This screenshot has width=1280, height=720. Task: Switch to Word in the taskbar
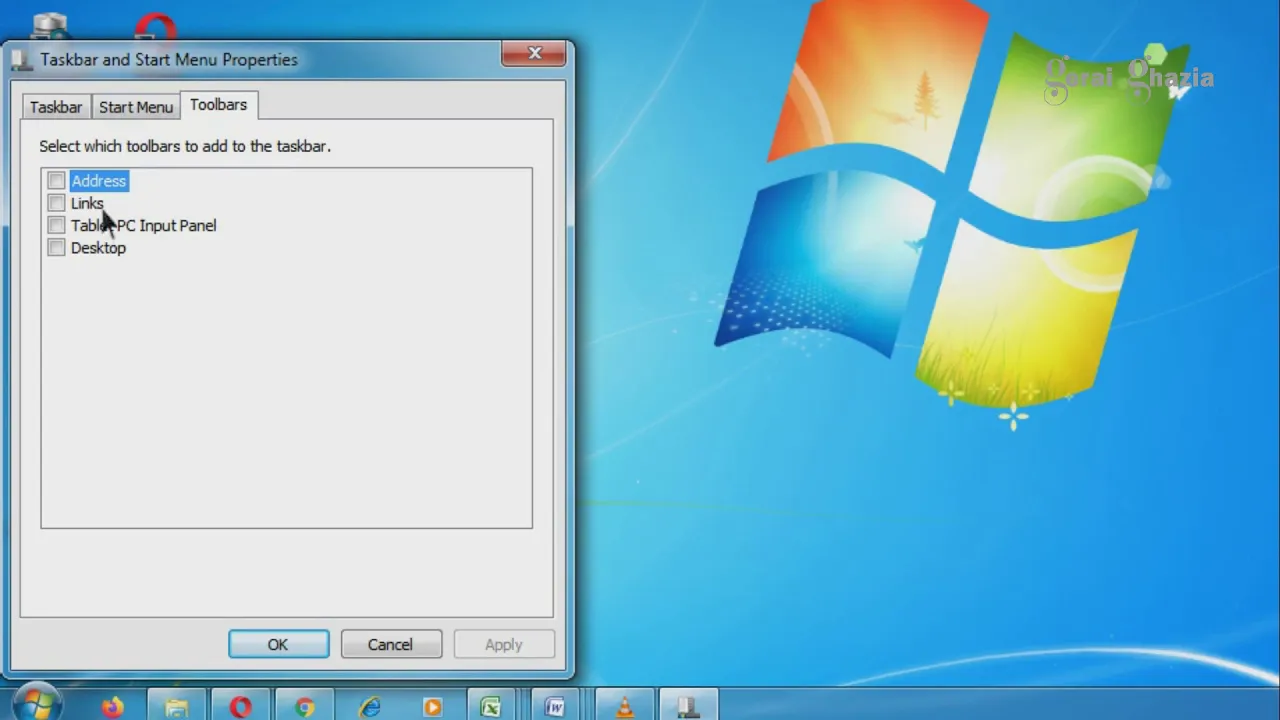tap(554, 707)
